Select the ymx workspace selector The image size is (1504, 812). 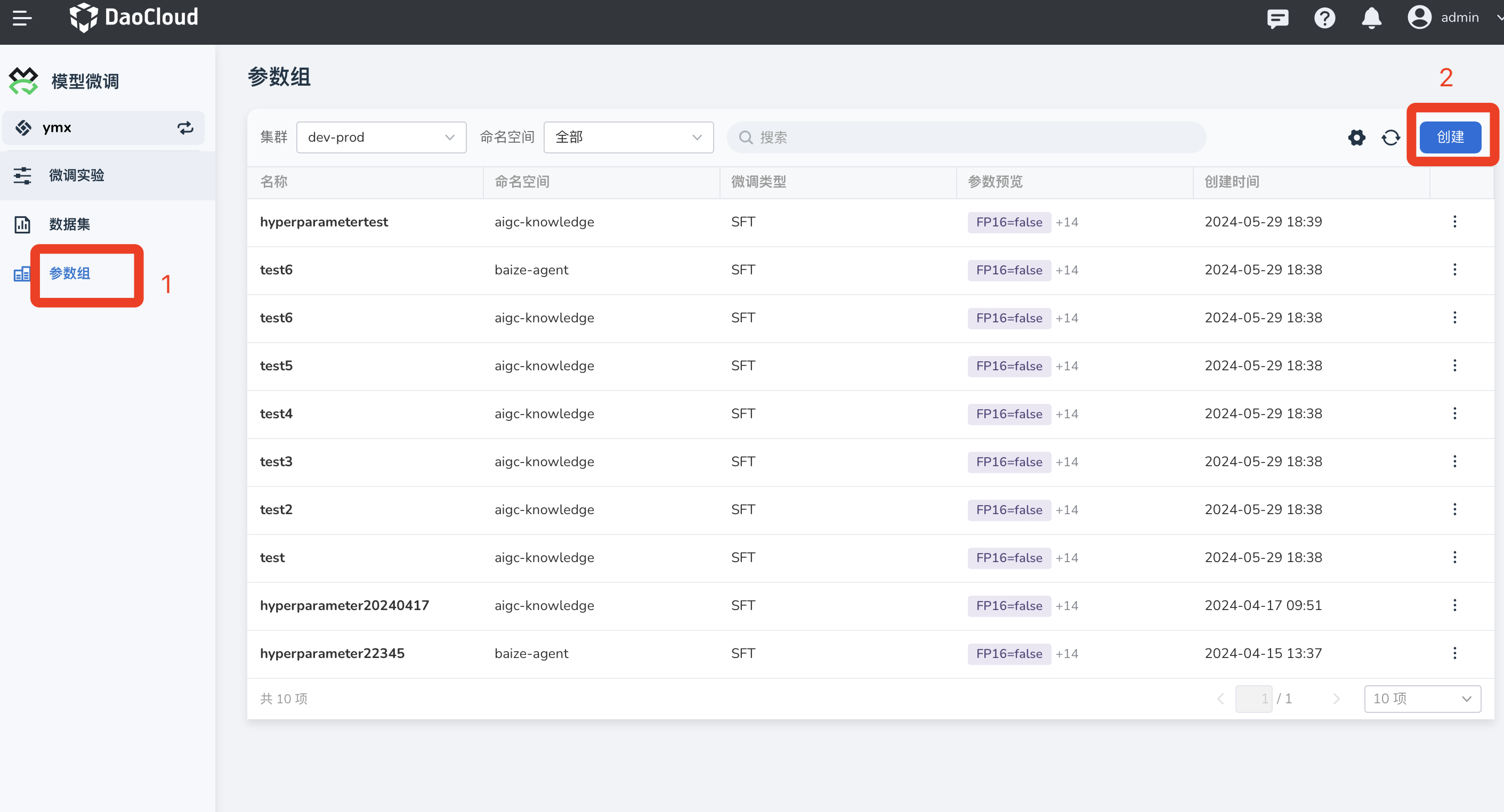(103, 128)
